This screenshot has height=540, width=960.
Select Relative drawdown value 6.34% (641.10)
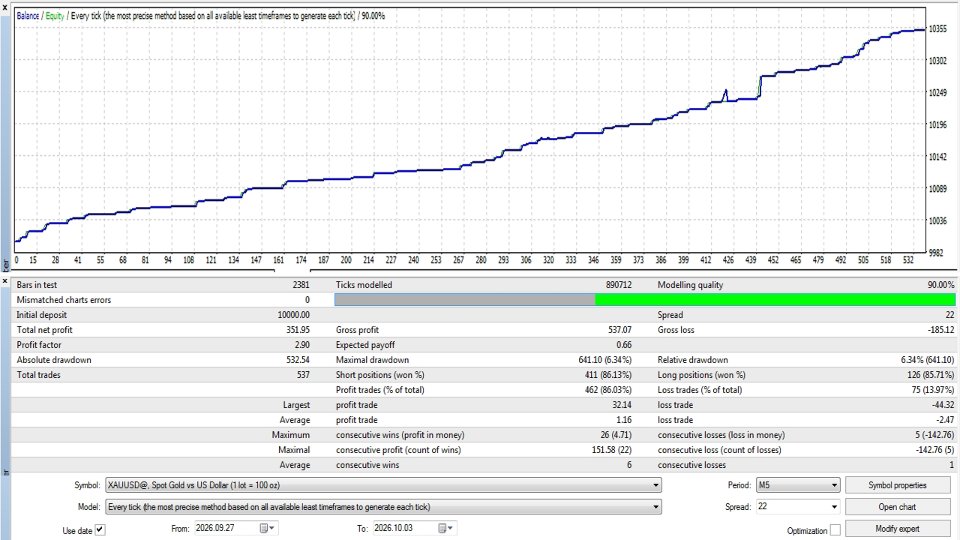tap(927, 359)
